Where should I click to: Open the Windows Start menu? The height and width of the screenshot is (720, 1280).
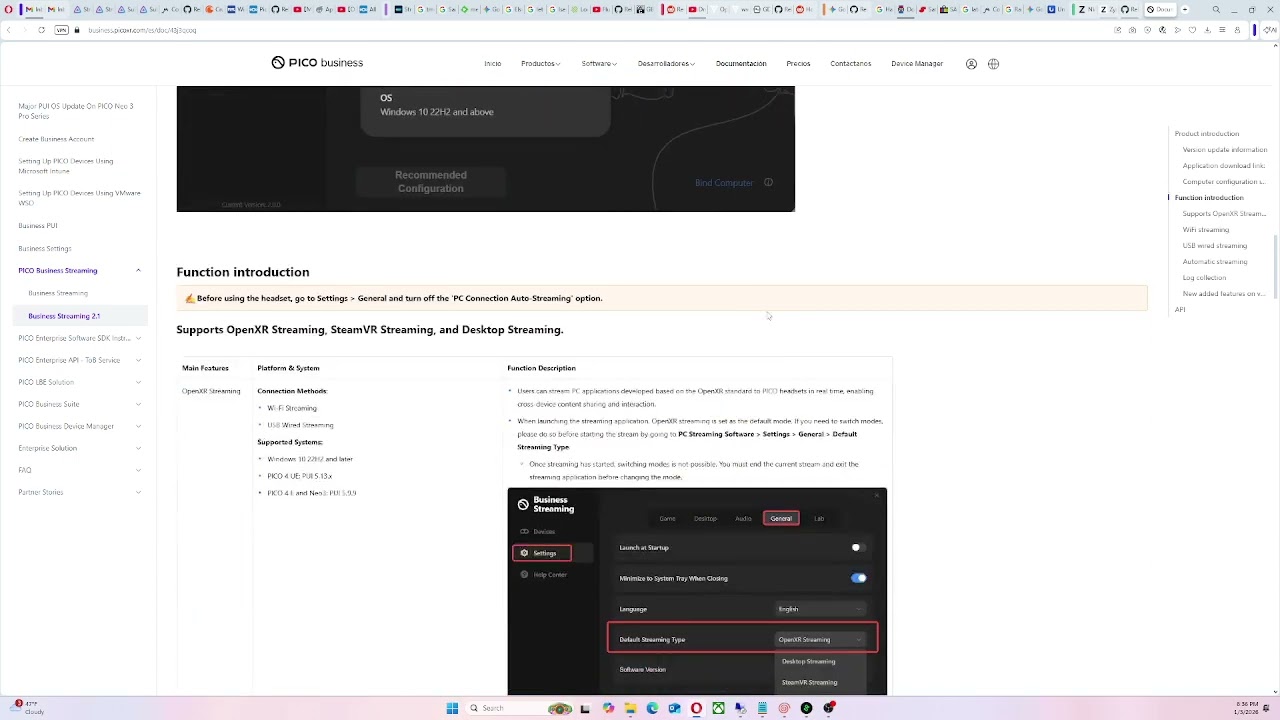coord(452,708)
